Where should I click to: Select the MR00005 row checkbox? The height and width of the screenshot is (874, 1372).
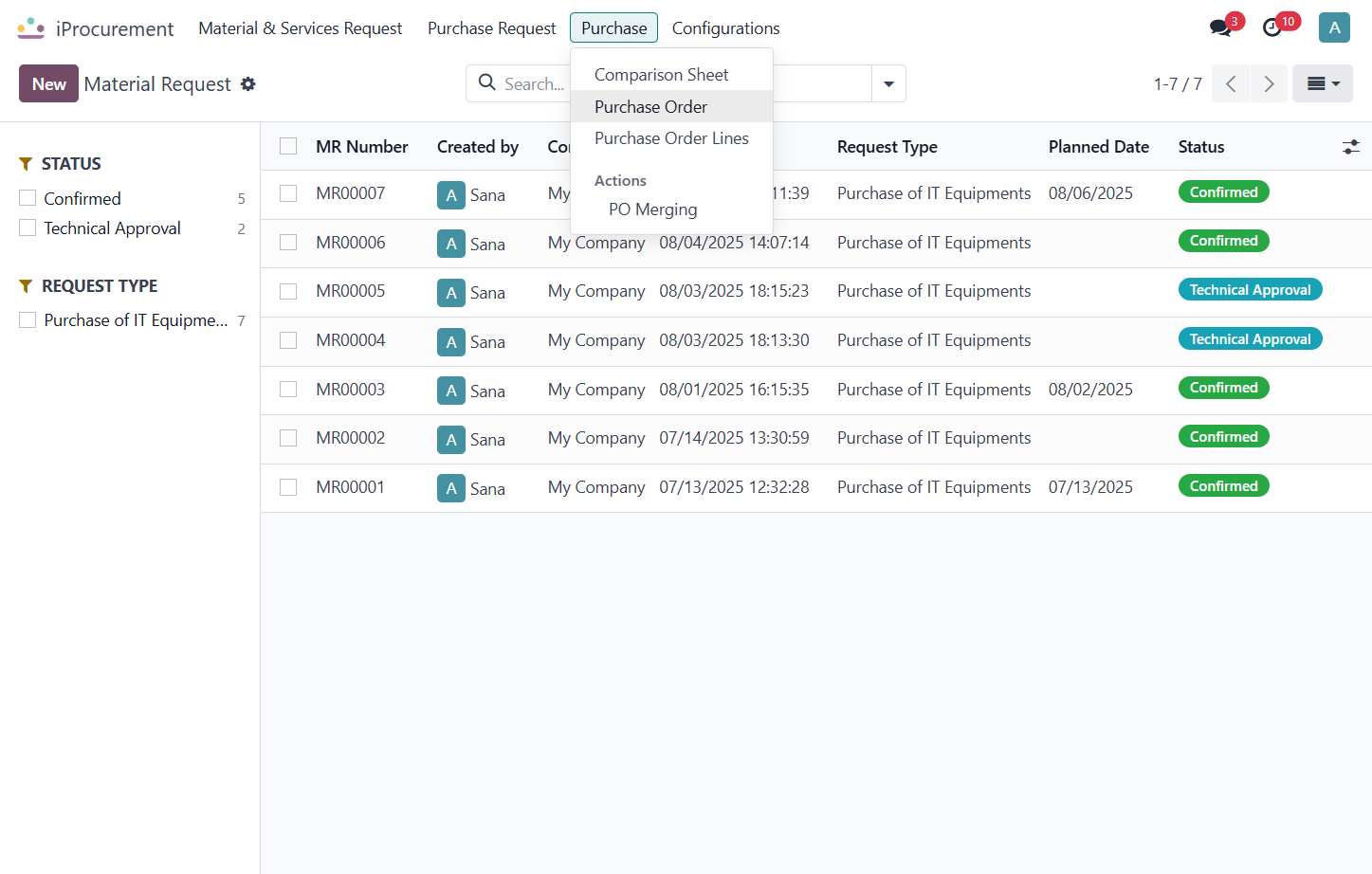coord(288,291)
